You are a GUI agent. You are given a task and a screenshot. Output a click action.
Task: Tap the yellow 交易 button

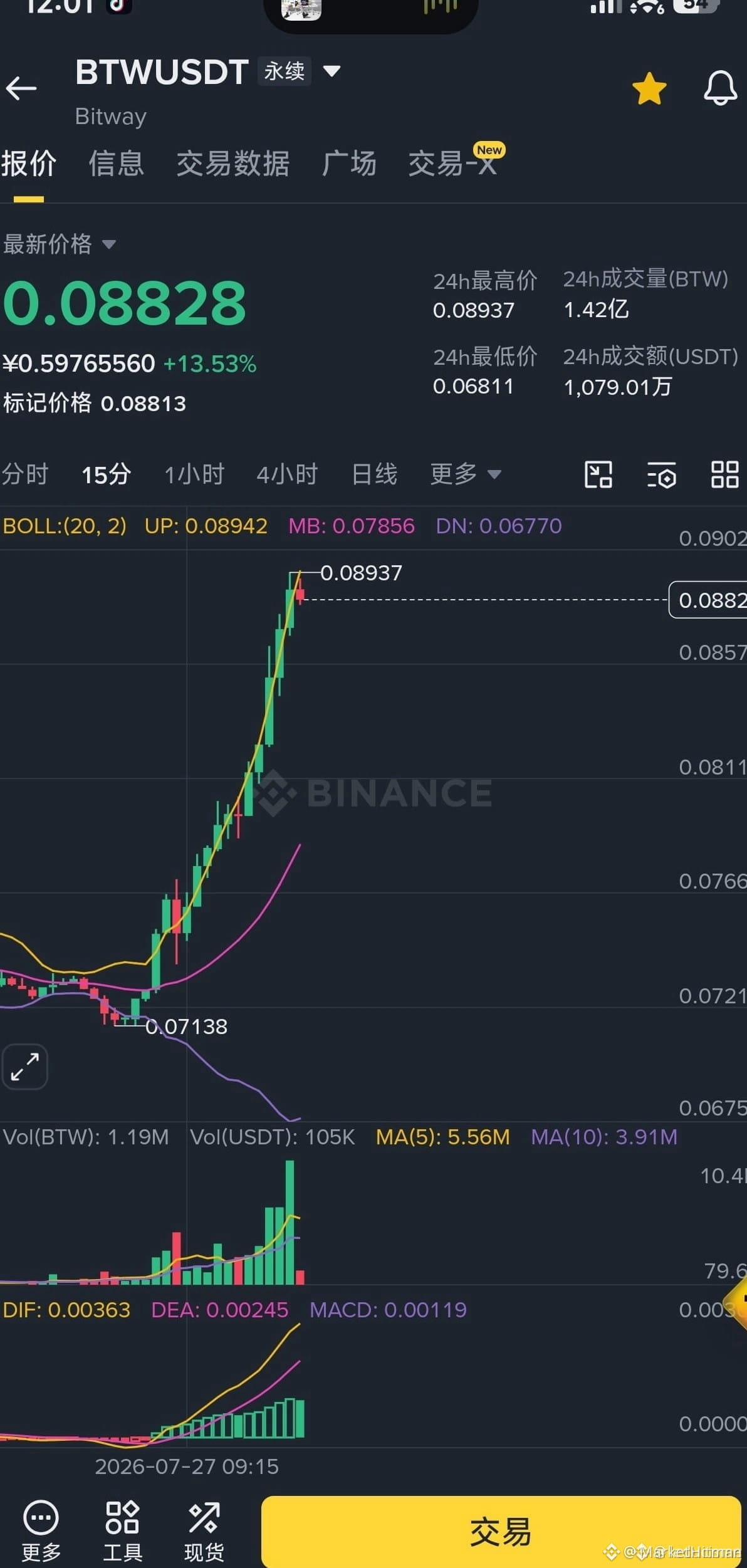[x=501, y=1532]
